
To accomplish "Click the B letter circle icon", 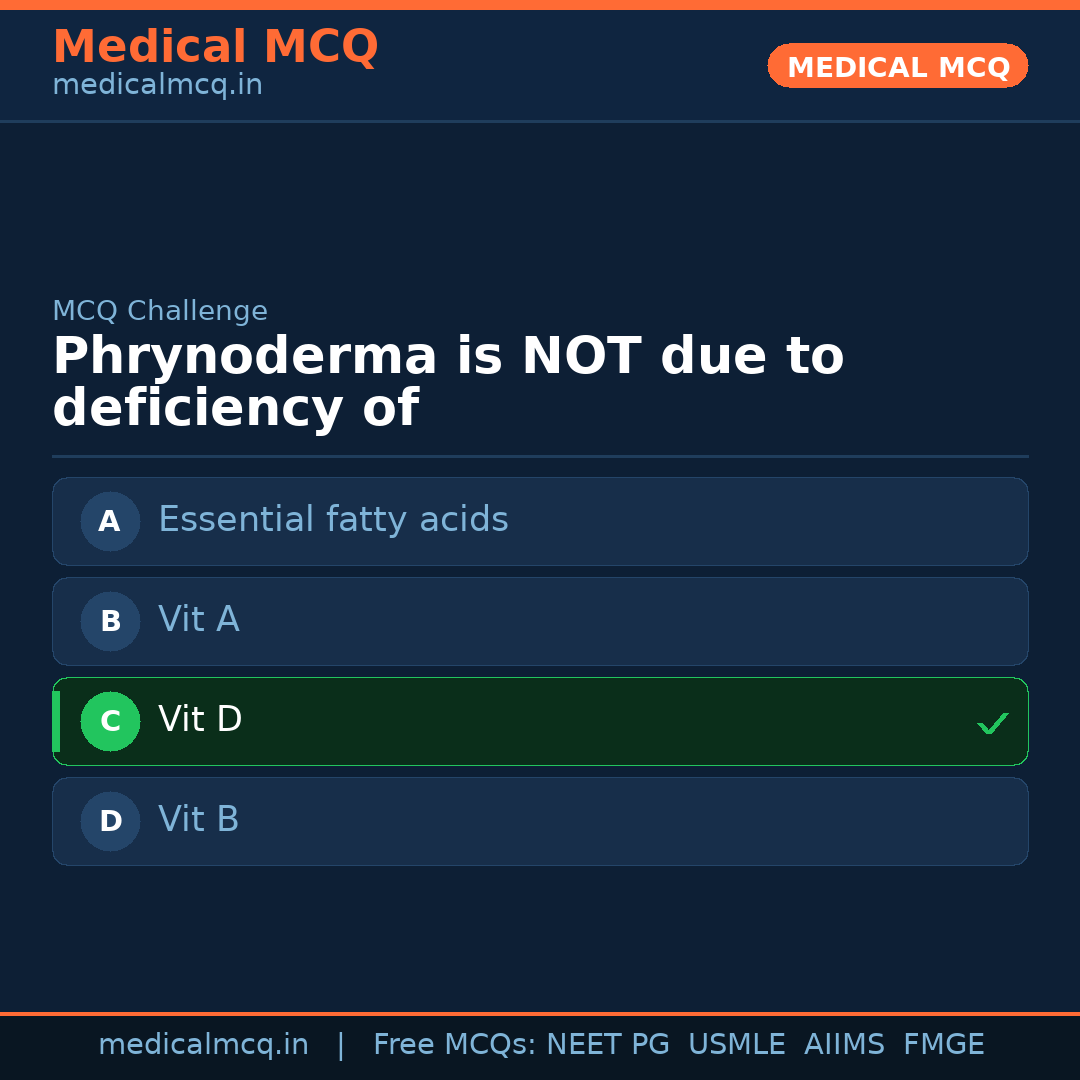I will (110, 621).
